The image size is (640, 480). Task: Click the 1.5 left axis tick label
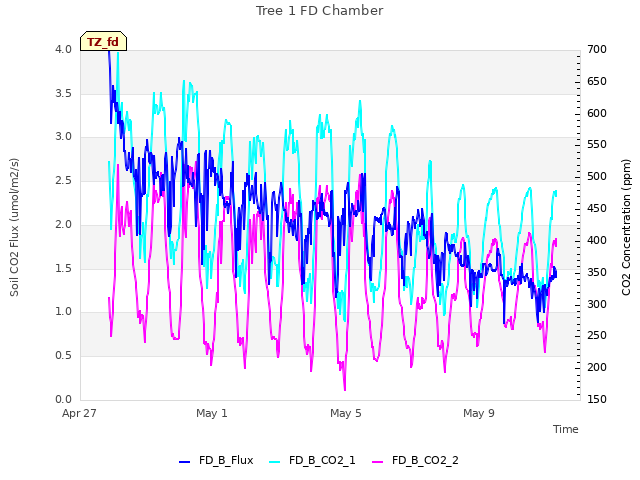point(63,268)
